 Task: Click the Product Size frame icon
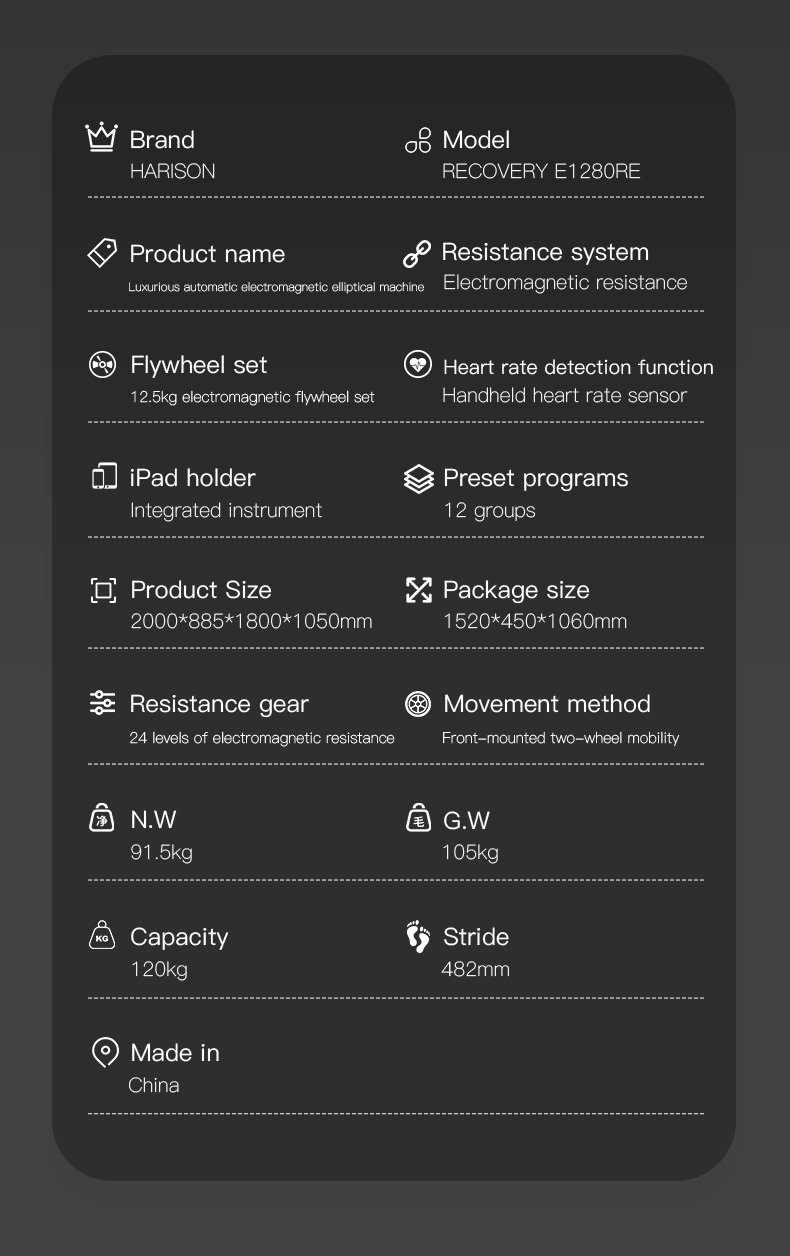(103, 590)
